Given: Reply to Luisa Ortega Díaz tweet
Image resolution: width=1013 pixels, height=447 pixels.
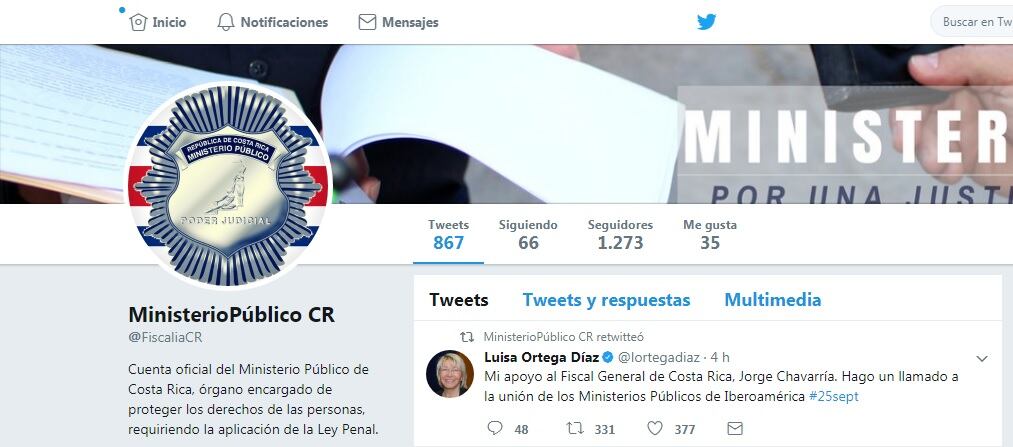Looking at the screenshot, I should pyautogui.click(x=495, y=428).
